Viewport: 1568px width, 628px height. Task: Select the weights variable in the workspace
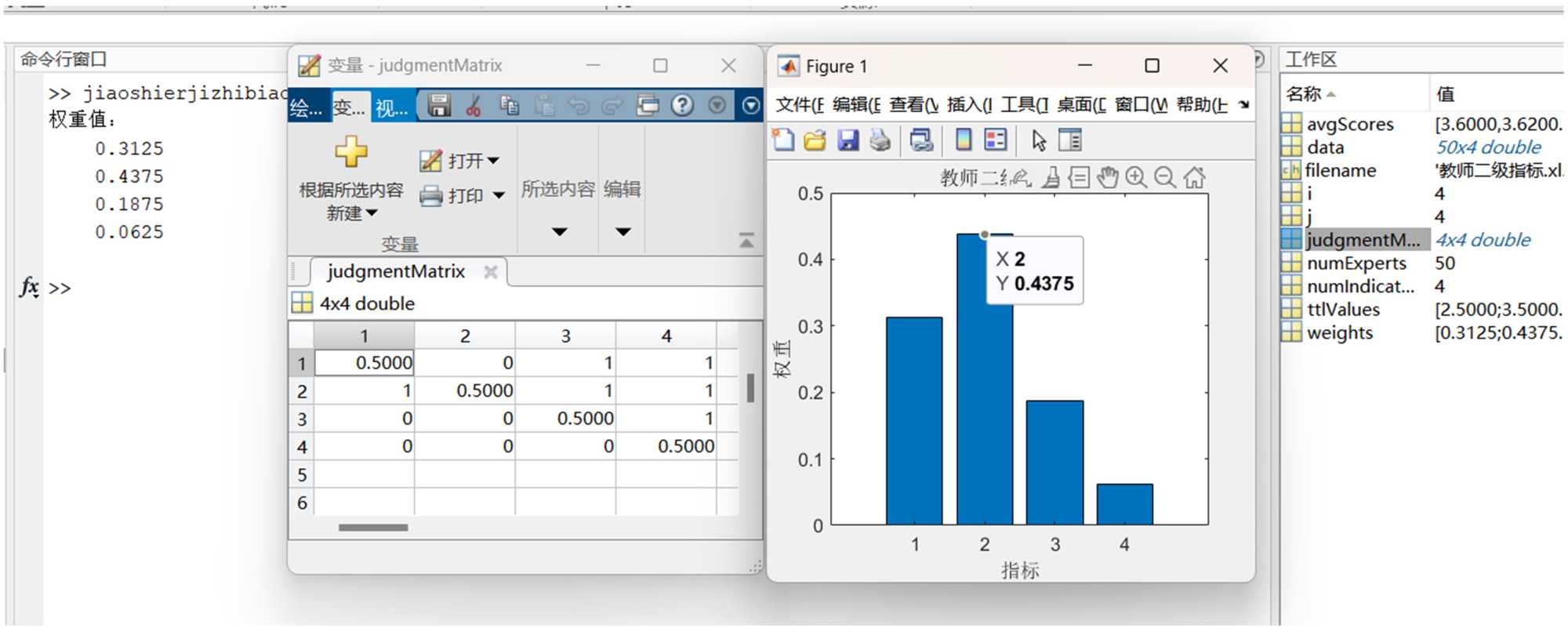1339,332
